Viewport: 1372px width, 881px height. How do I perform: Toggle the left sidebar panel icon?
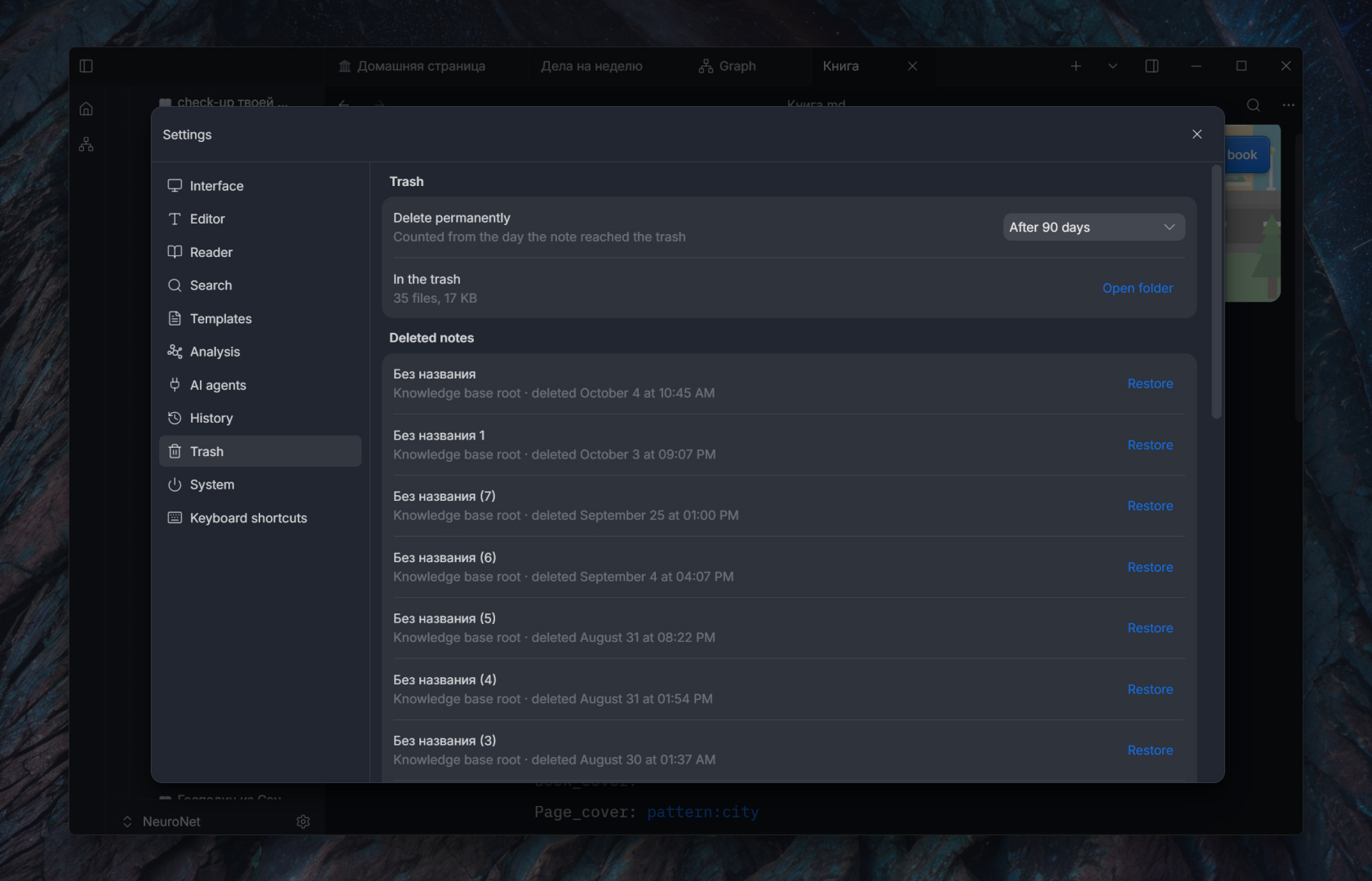coord(86,66)
